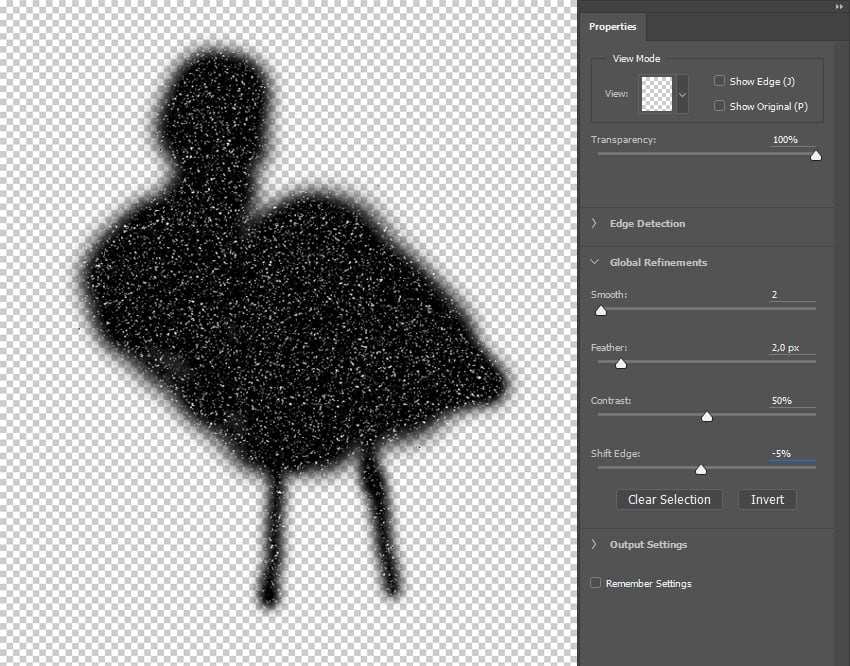Click the Transparency slider handle

[x=815, y=155]
